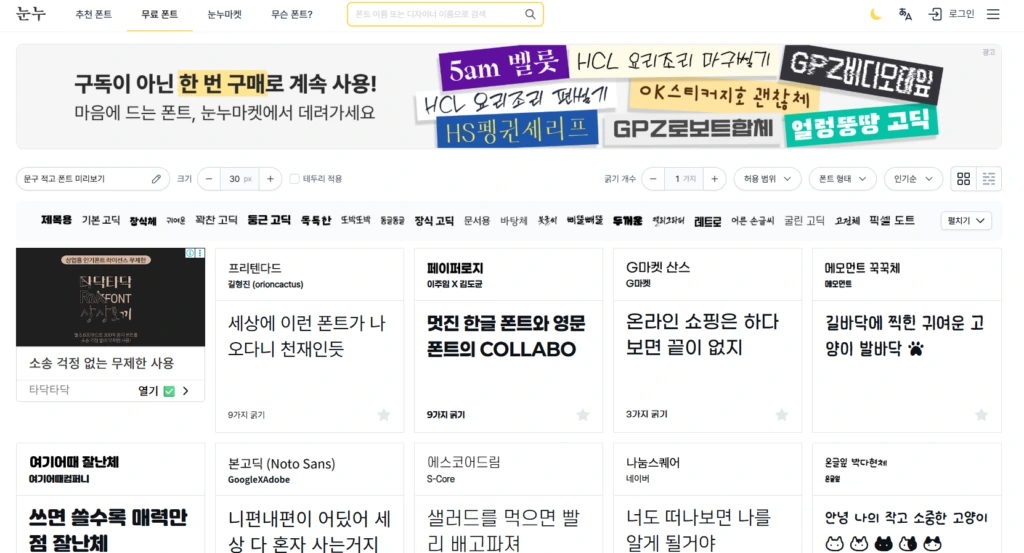Open 폰트 형태 dropdown
Image resolution: width=1024 pixels, height=553 pixels.
click(x=842, y=179)
